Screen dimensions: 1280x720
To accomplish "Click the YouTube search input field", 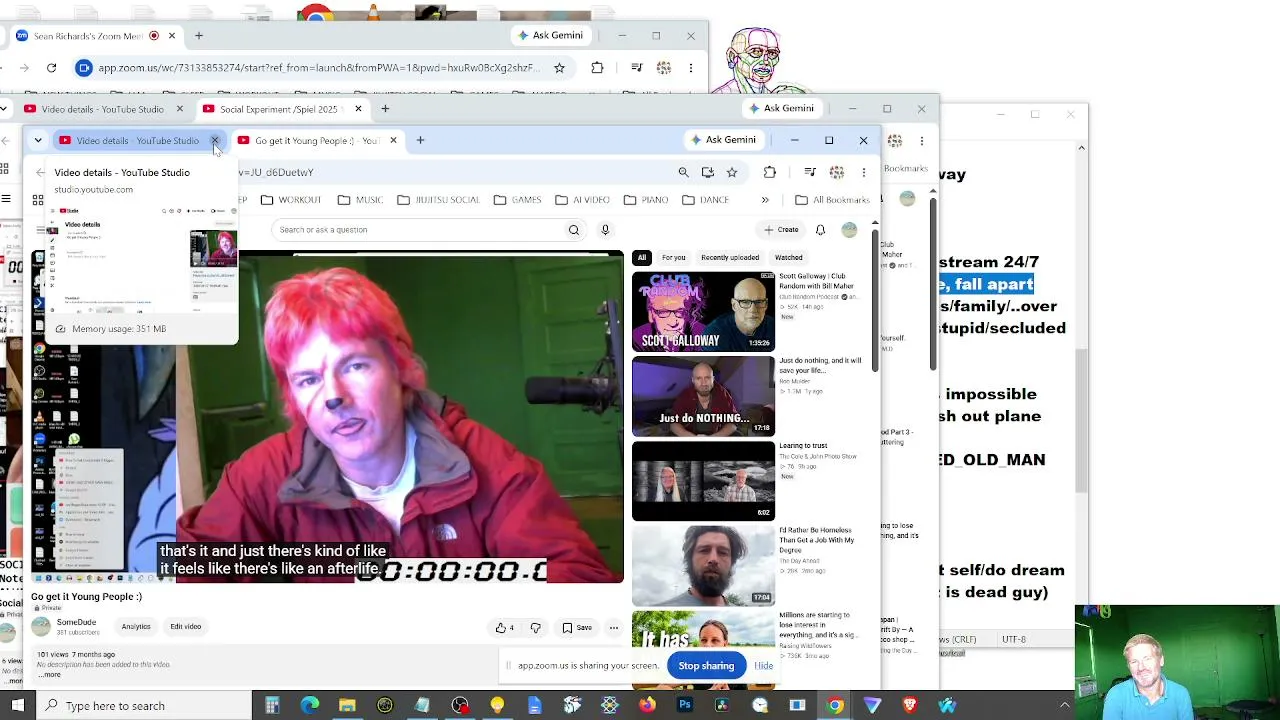I will tap(418, 230).
